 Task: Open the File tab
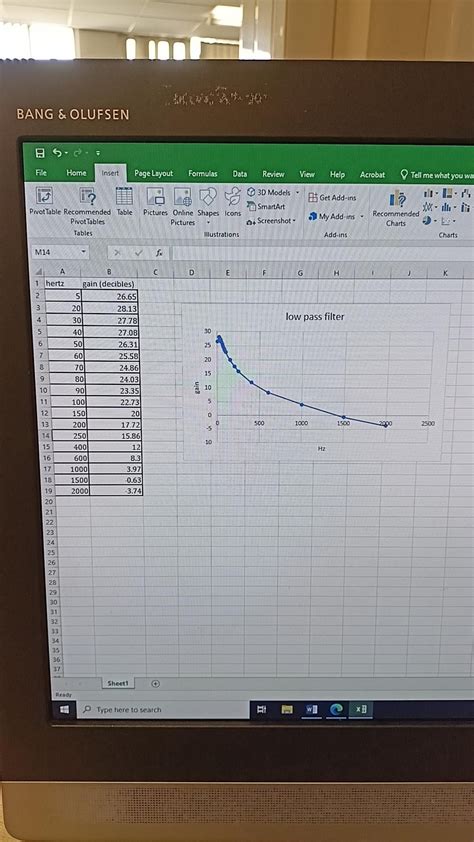tap(41, 173)
